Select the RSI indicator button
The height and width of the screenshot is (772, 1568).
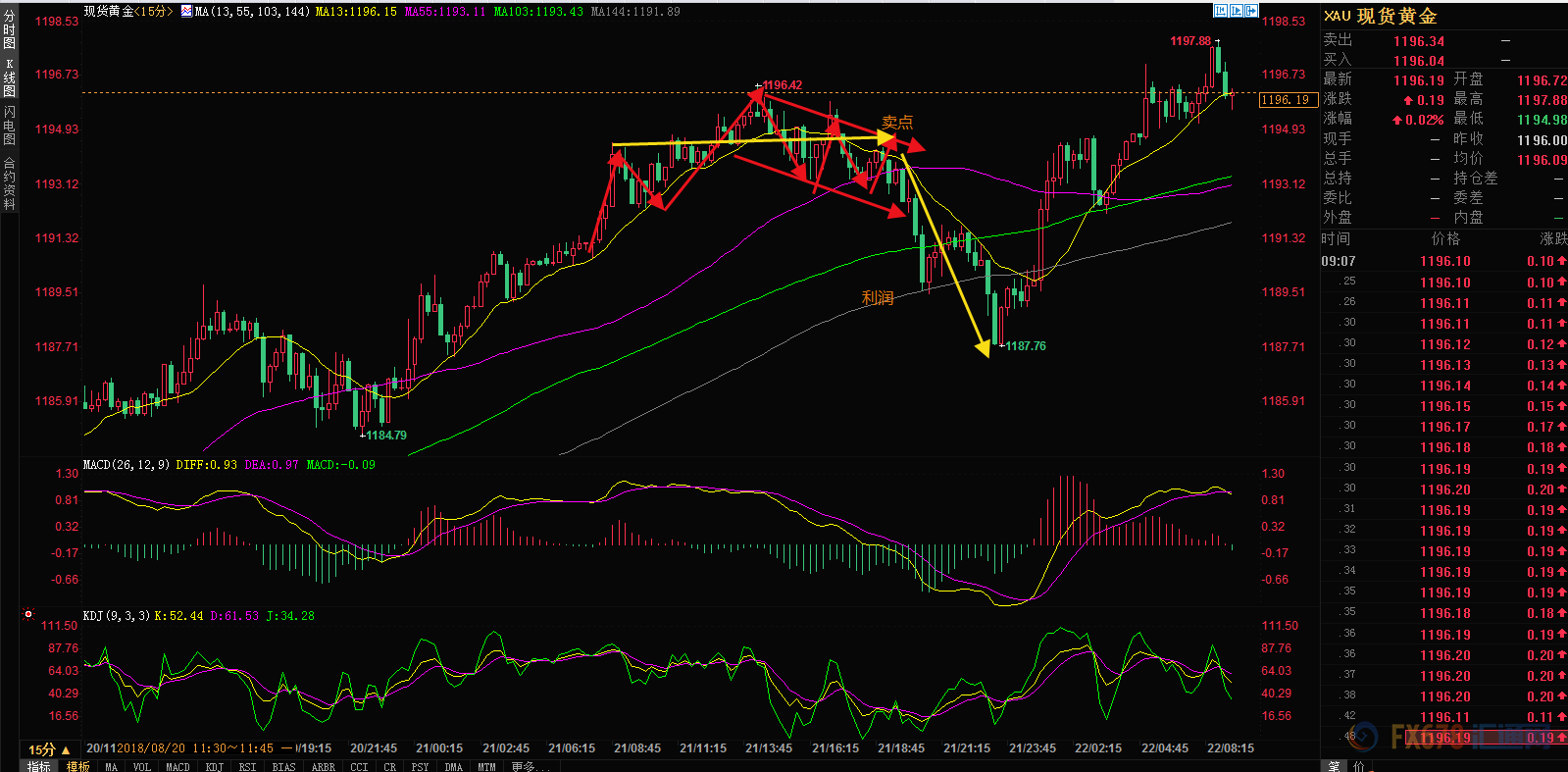point(247,767)
